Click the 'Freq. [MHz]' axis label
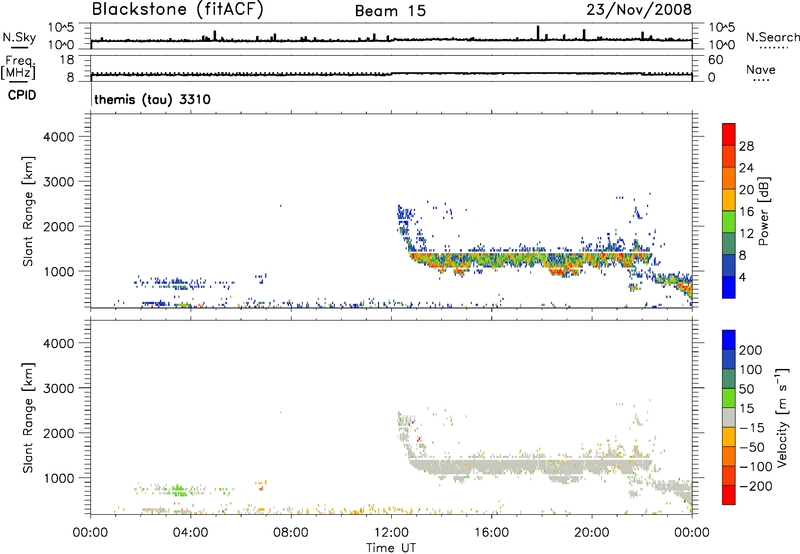 (x=18, y=68)
